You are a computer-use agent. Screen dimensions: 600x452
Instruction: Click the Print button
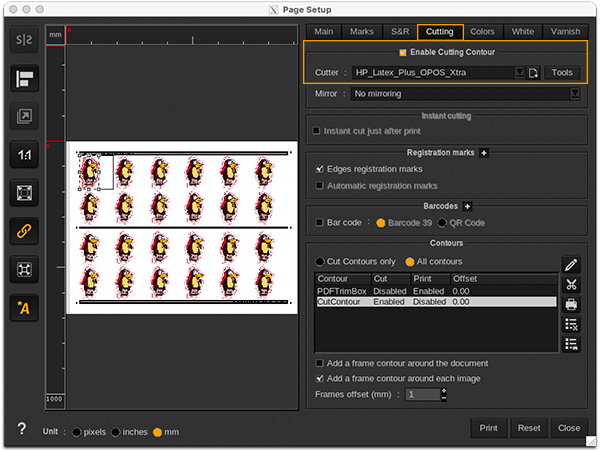488,428
